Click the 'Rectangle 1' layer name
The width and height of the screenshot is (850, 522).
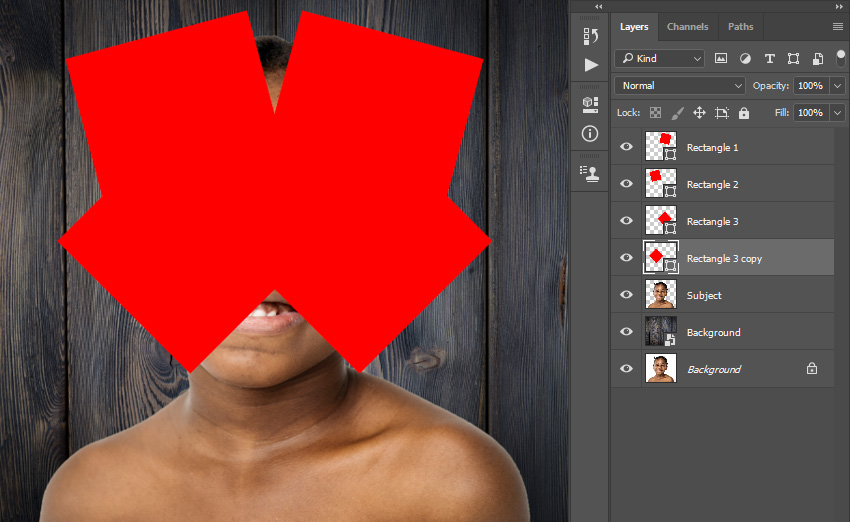[712, 147]
